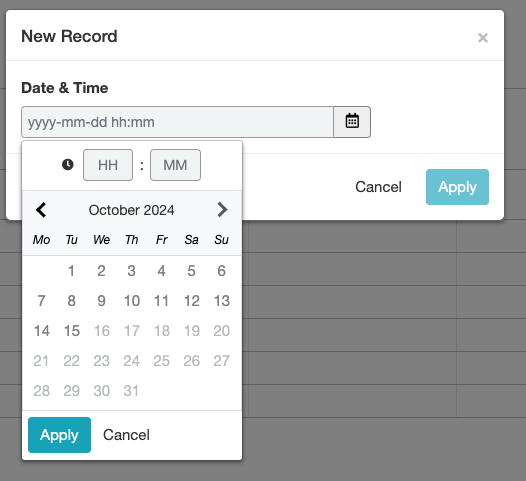
Task: Cancel the date picker popup
Action: 126,435
